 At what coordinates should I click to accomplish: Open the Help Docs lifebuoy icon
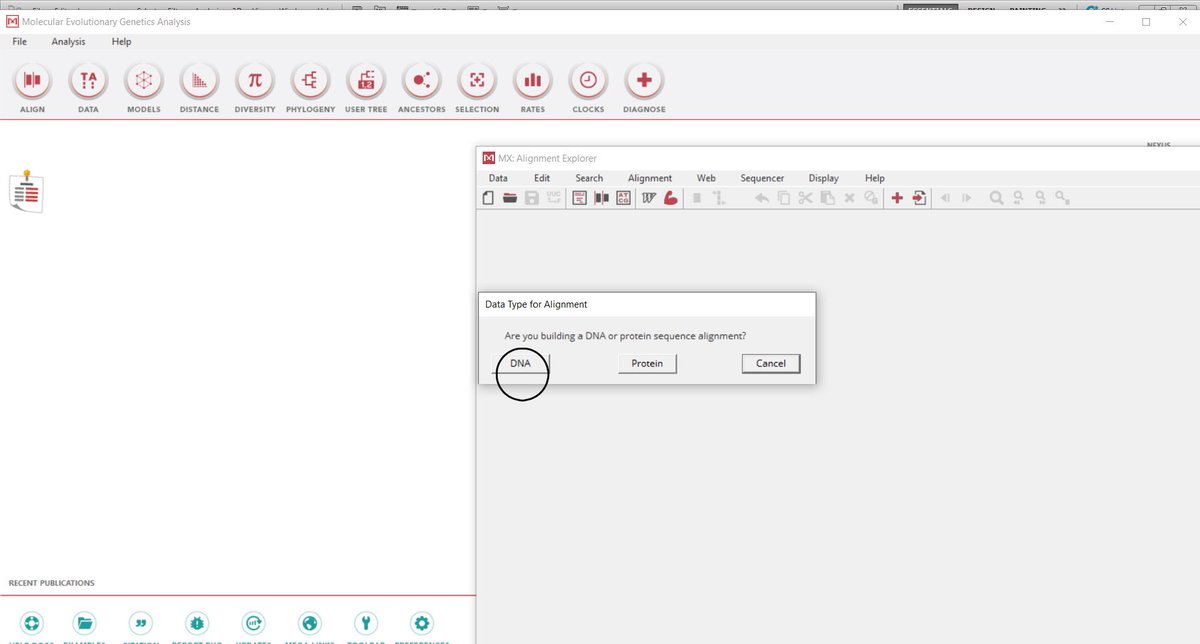32,623
